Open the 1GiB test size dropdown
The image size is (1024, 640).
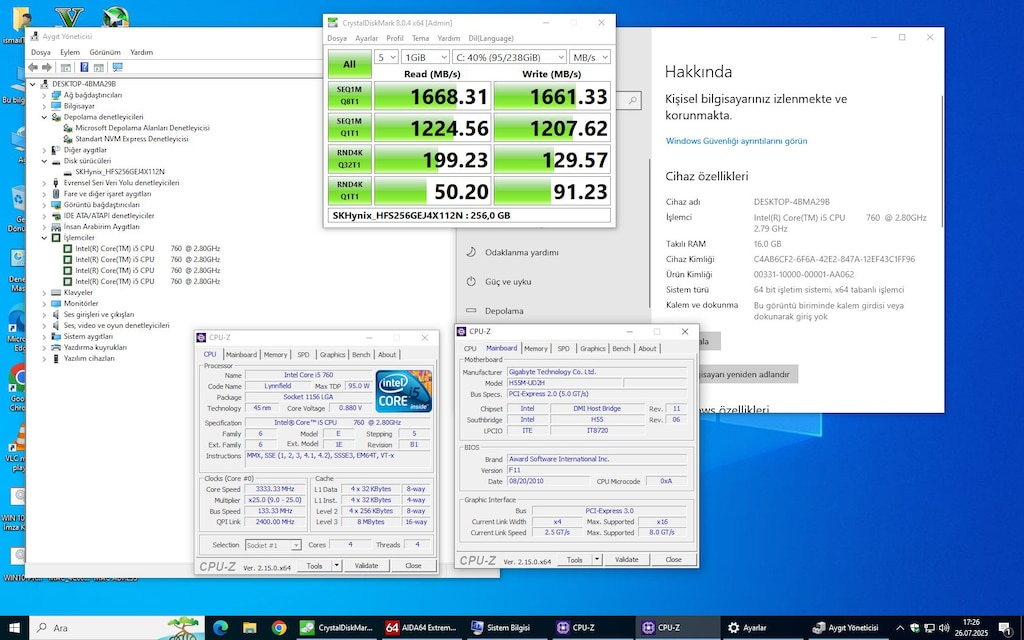coord(425,57)
